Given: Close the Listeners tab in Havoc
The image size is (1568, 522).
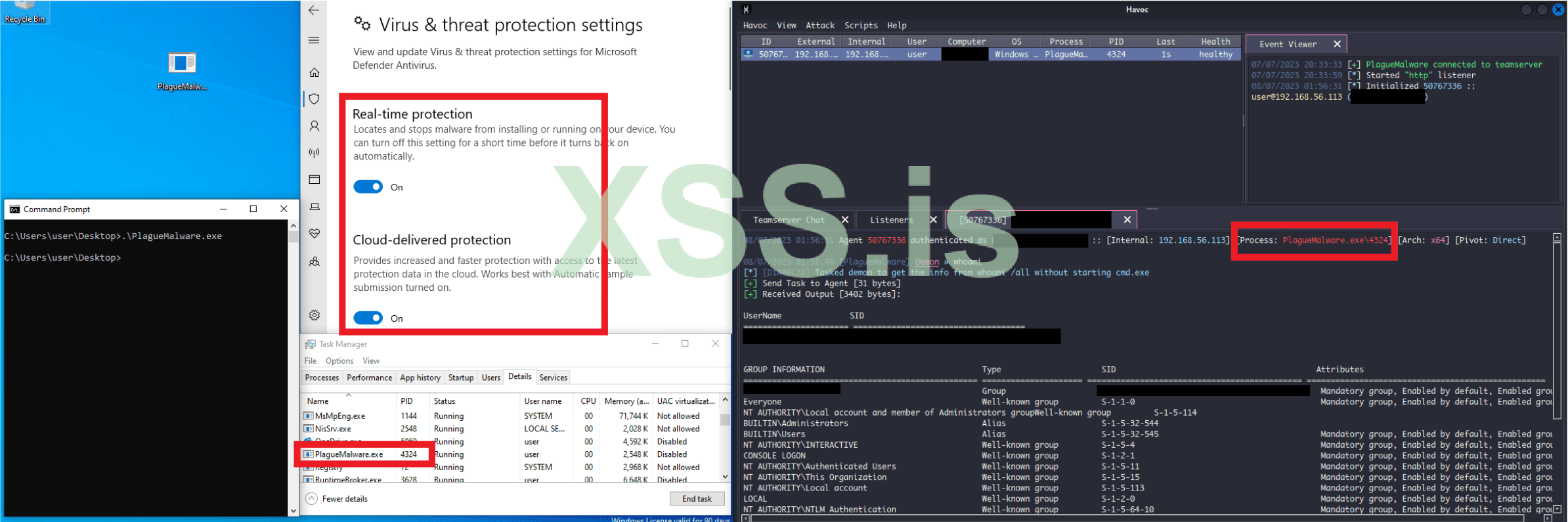Looking at the screenshot, I should coord(933,220).
